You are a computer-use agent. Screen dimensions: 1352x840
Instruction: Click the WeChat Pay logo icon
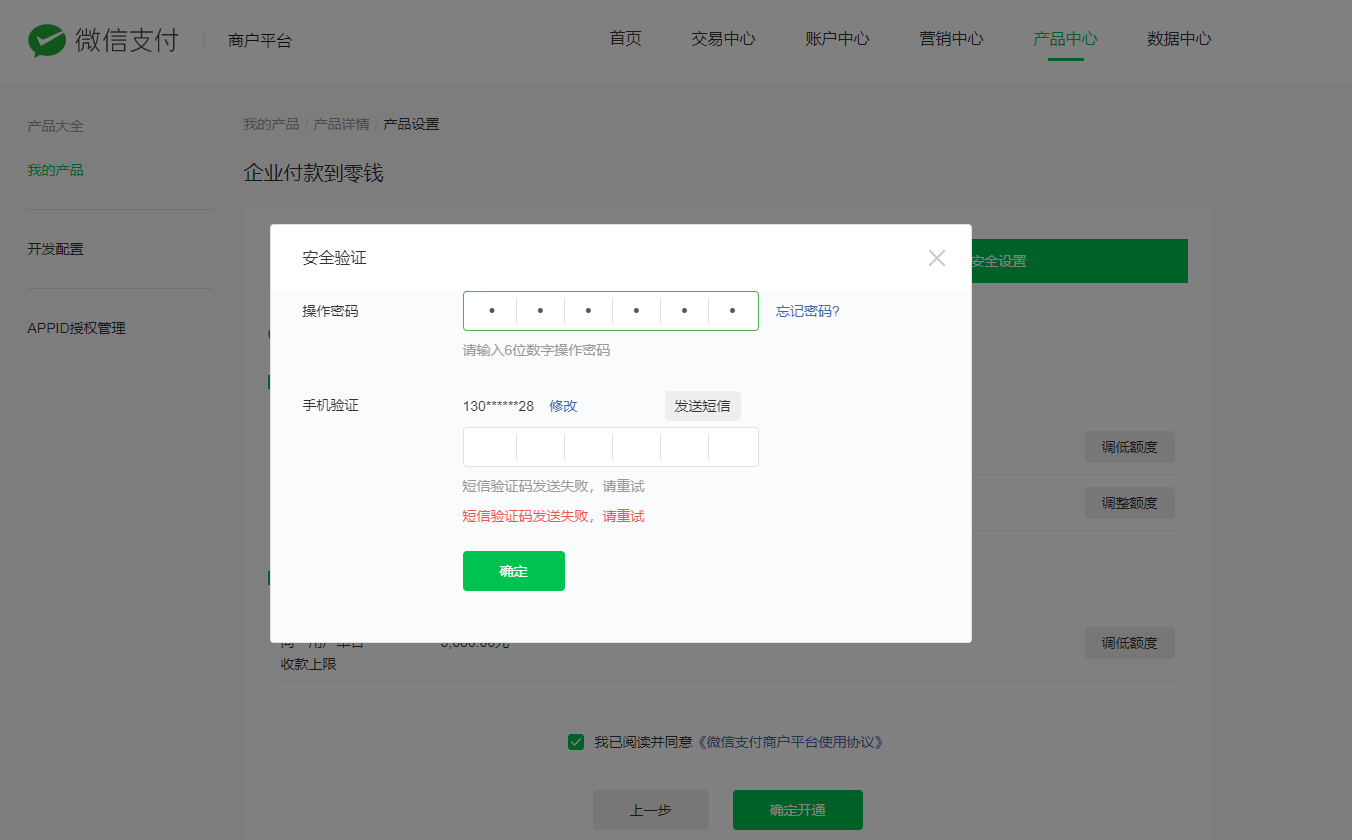(46, 40)
